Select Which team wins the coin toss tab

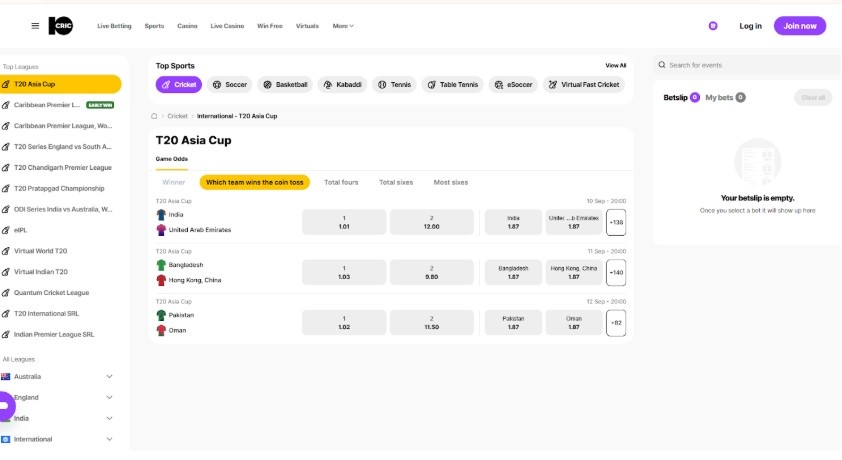(x=255, y=182)
